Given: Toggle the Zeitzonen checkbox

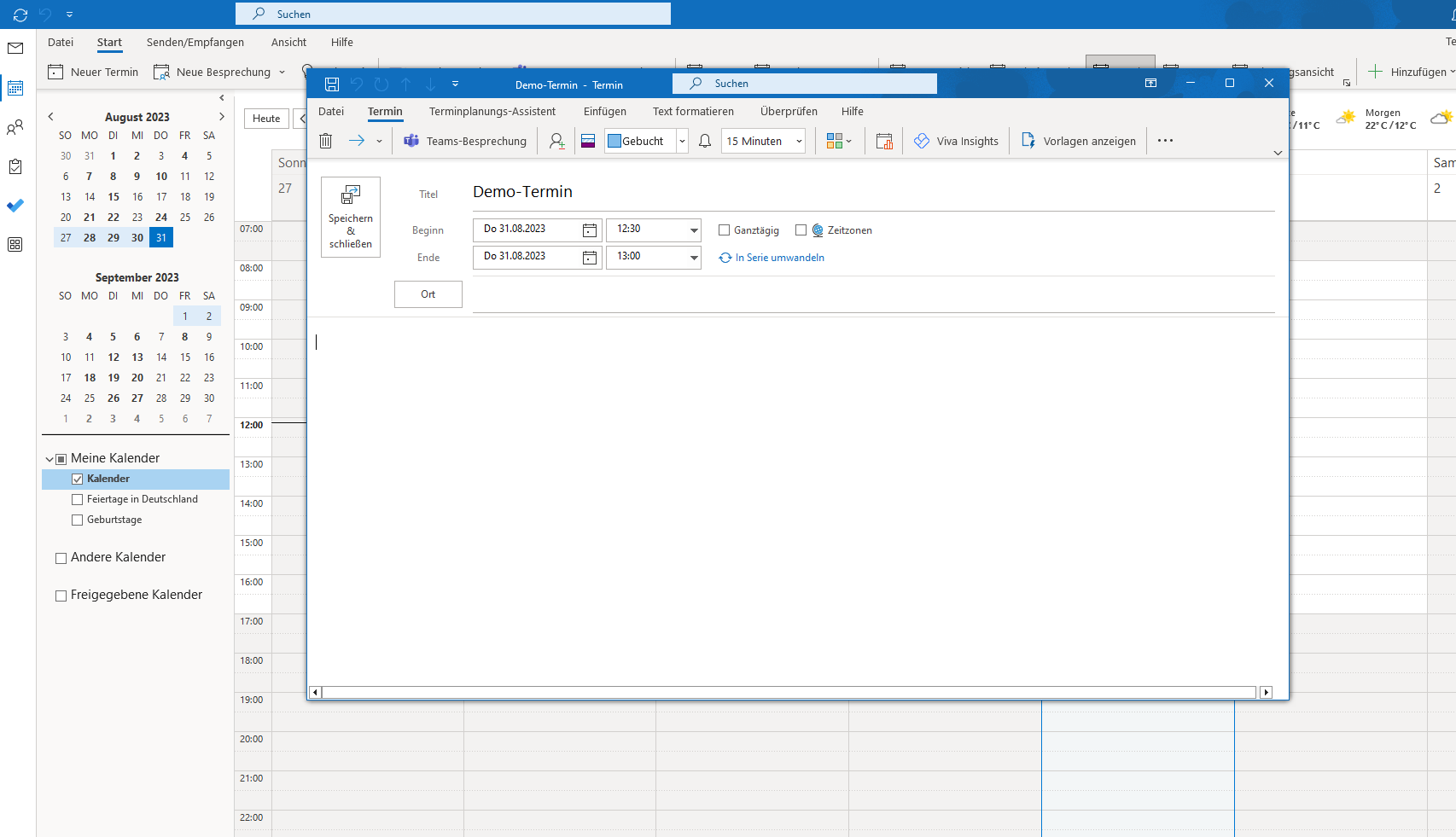Looking at the screenshot, I should coord(801,230).
